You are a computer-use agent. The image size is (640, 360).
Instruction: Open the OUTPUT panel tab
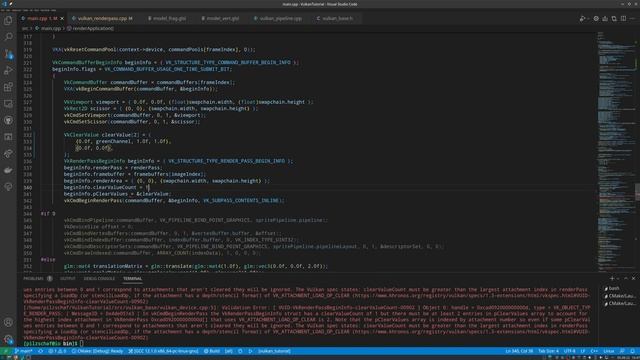click(x=68, y=278)
